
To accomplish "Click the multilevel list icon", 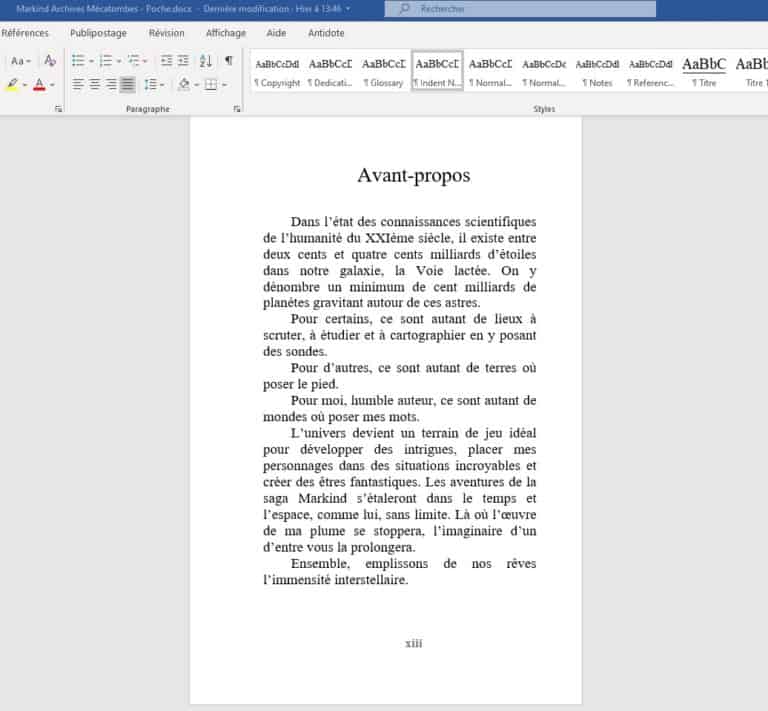I will 133,61.
